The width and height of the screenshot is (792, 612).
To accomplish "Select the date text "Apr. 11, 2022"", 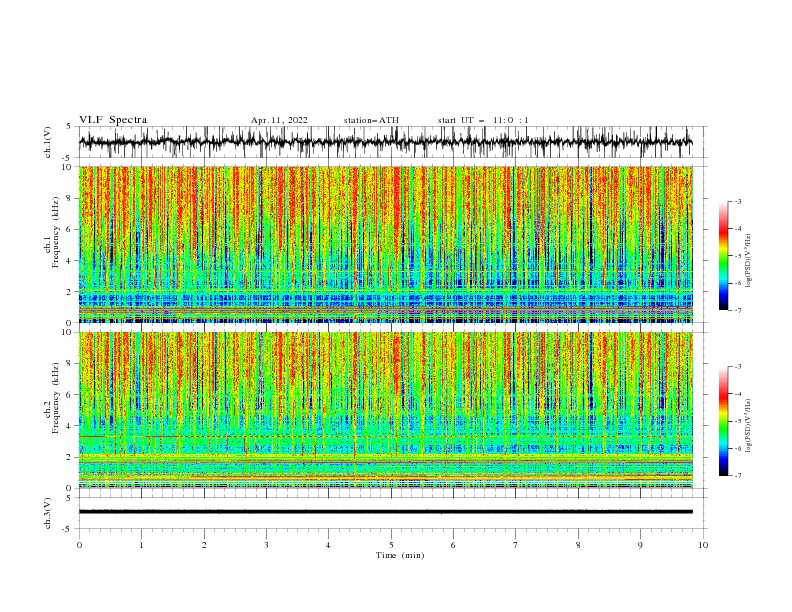I will tap(279, 120).
